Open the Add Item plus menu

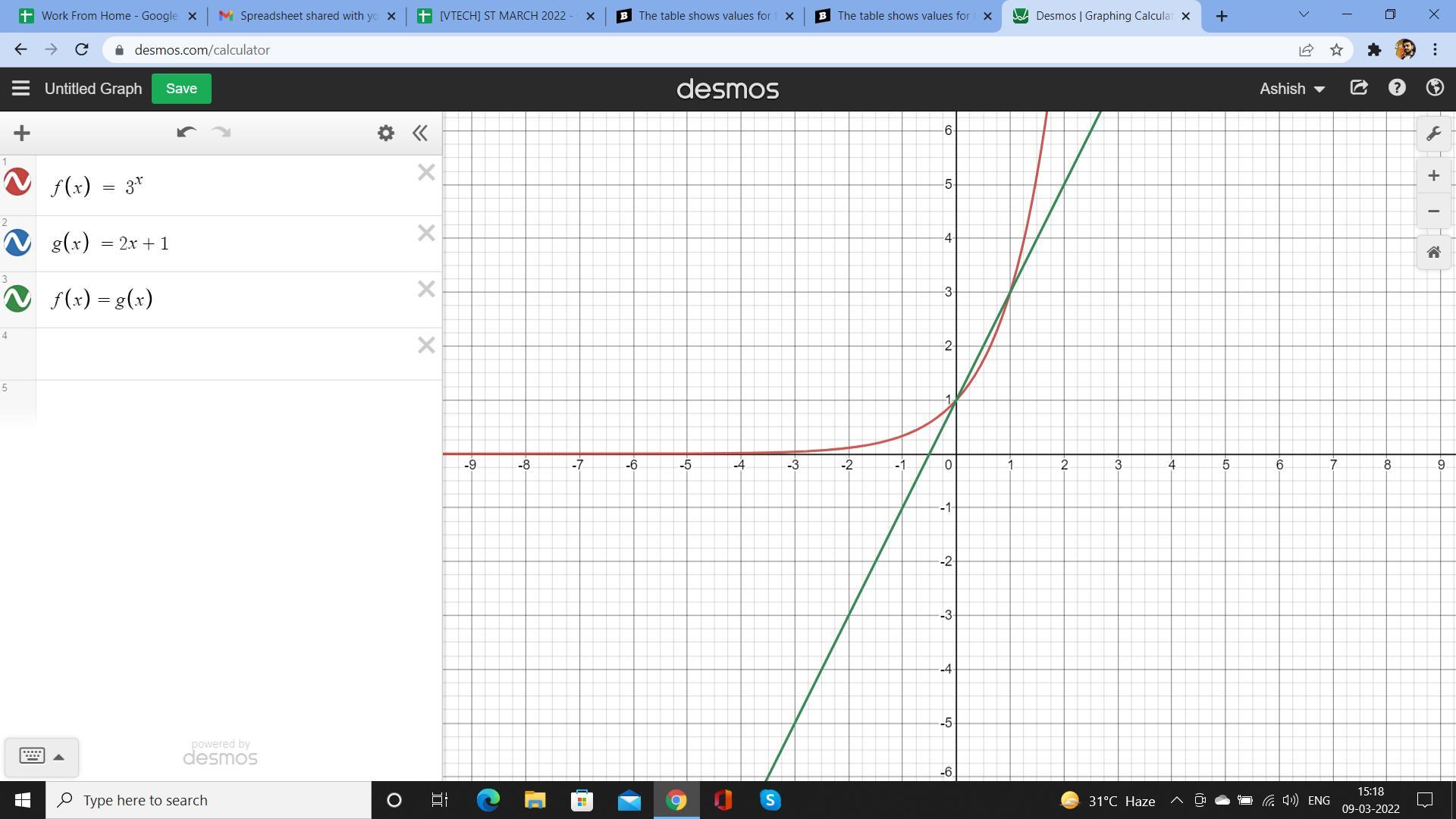[x=22, y=133]
